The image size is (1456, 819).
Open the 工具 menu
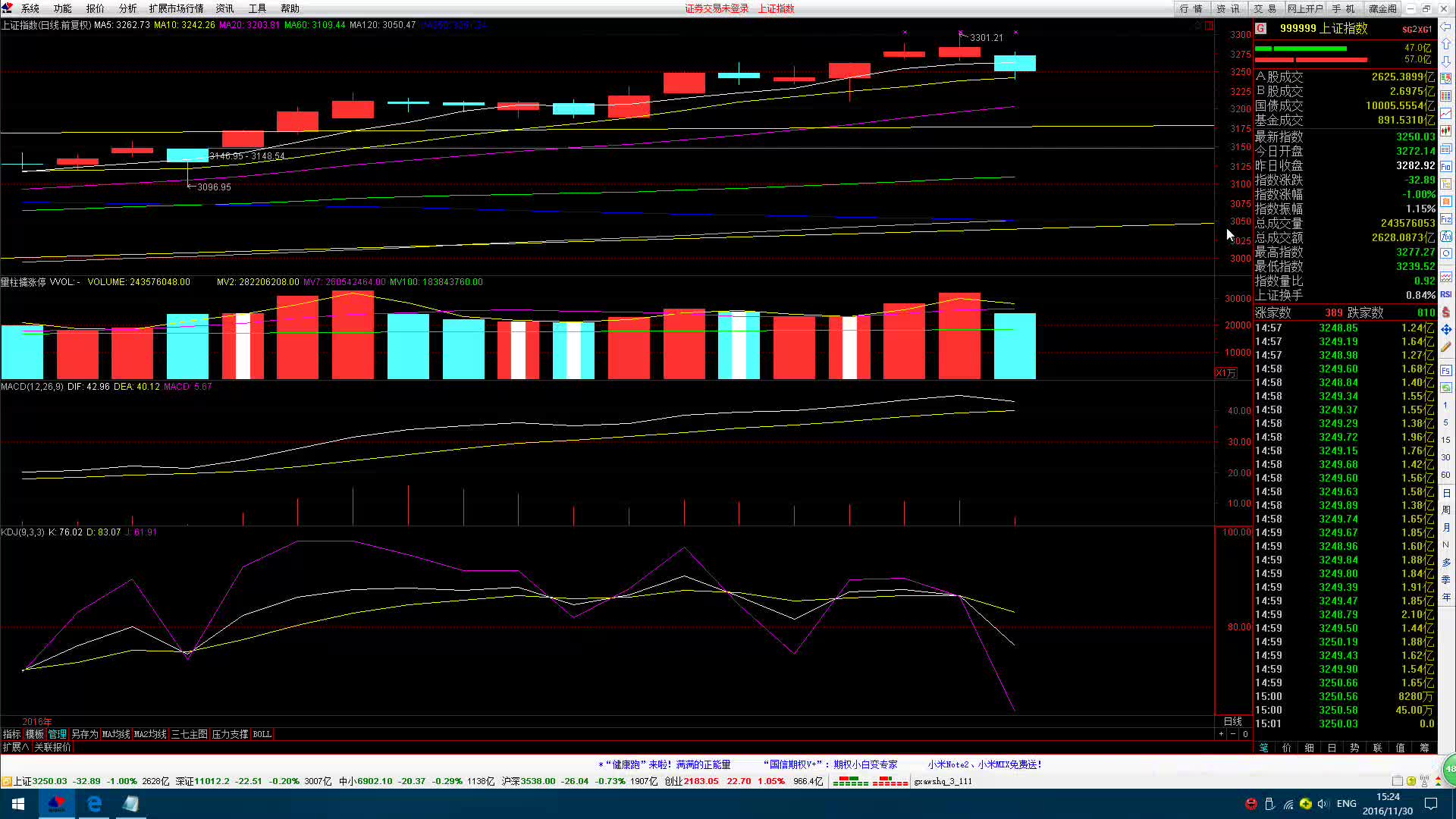pyautogui.click(x=258, y=8)
